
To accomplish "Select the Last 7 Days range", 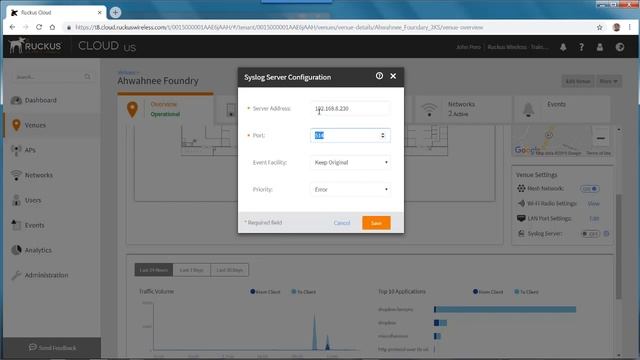I will (191, 270).
